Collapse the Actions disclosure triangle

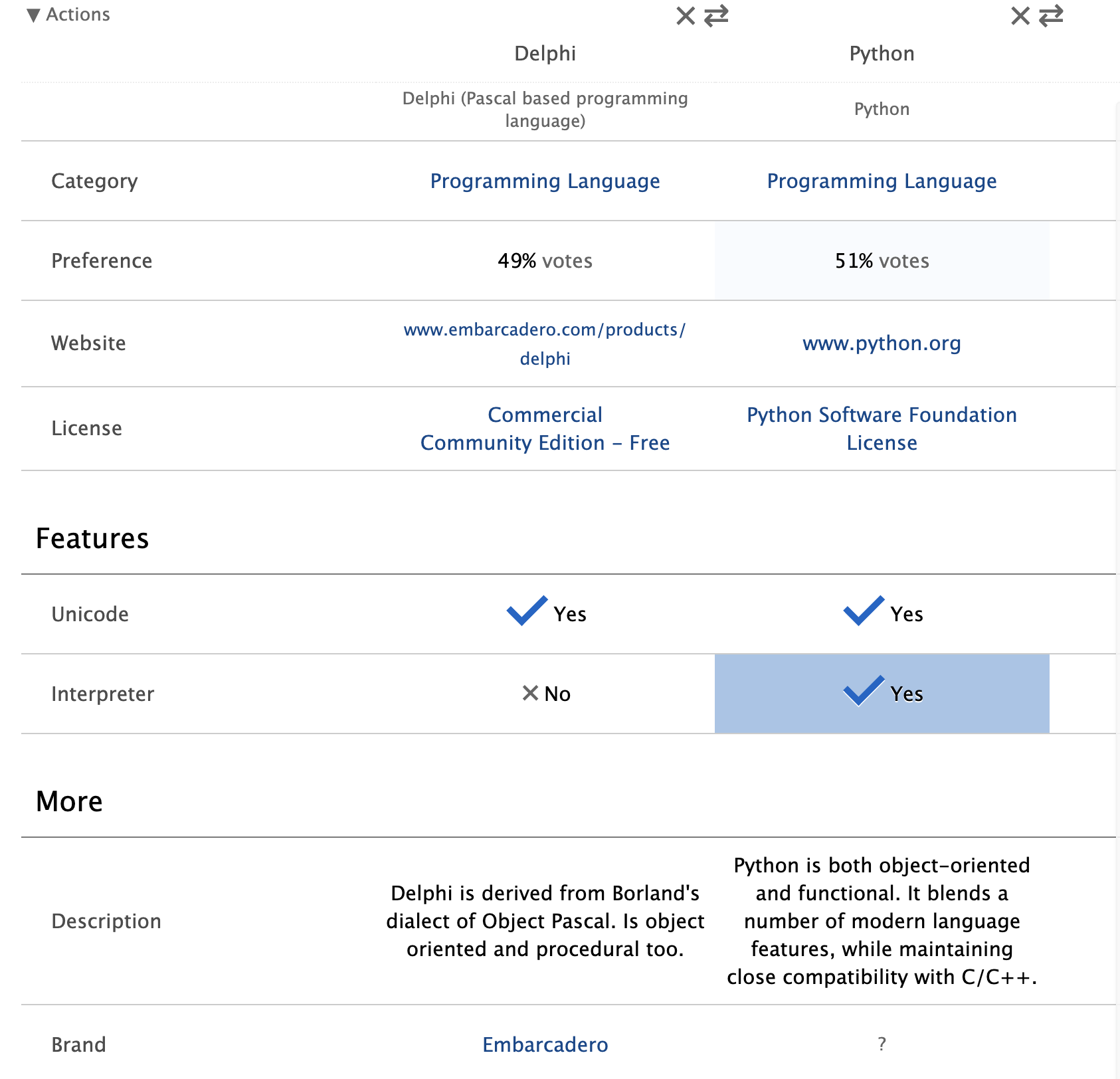pos(33,15)
